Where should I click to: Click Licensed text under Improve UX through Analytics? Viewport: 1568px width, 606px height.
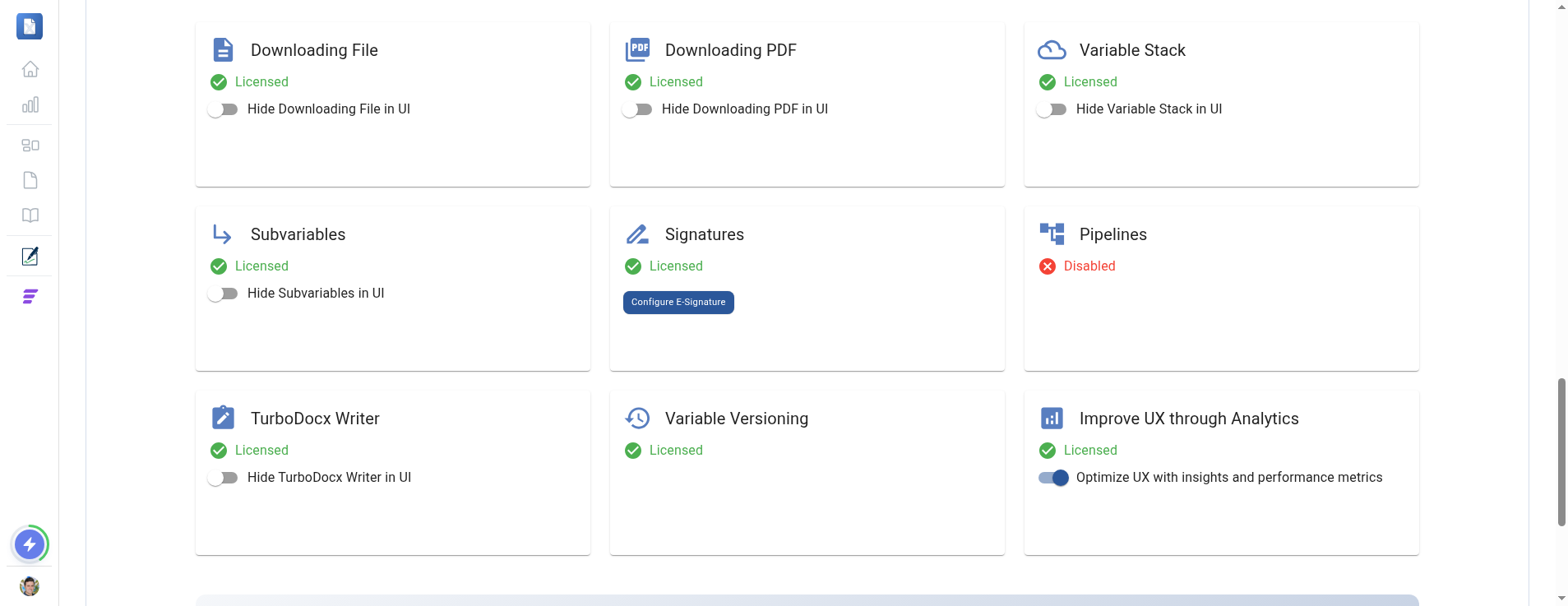[1090, 451]
